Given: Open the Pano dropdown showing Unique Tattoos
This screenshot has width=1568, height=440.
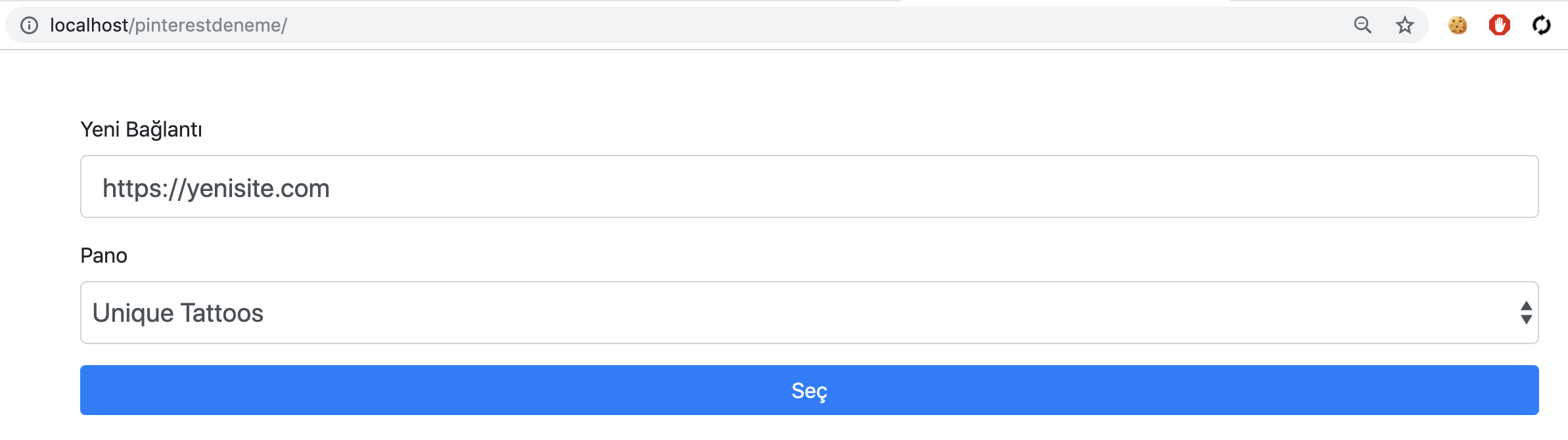Looking at the screenshot, I should (x=810, y=313).
